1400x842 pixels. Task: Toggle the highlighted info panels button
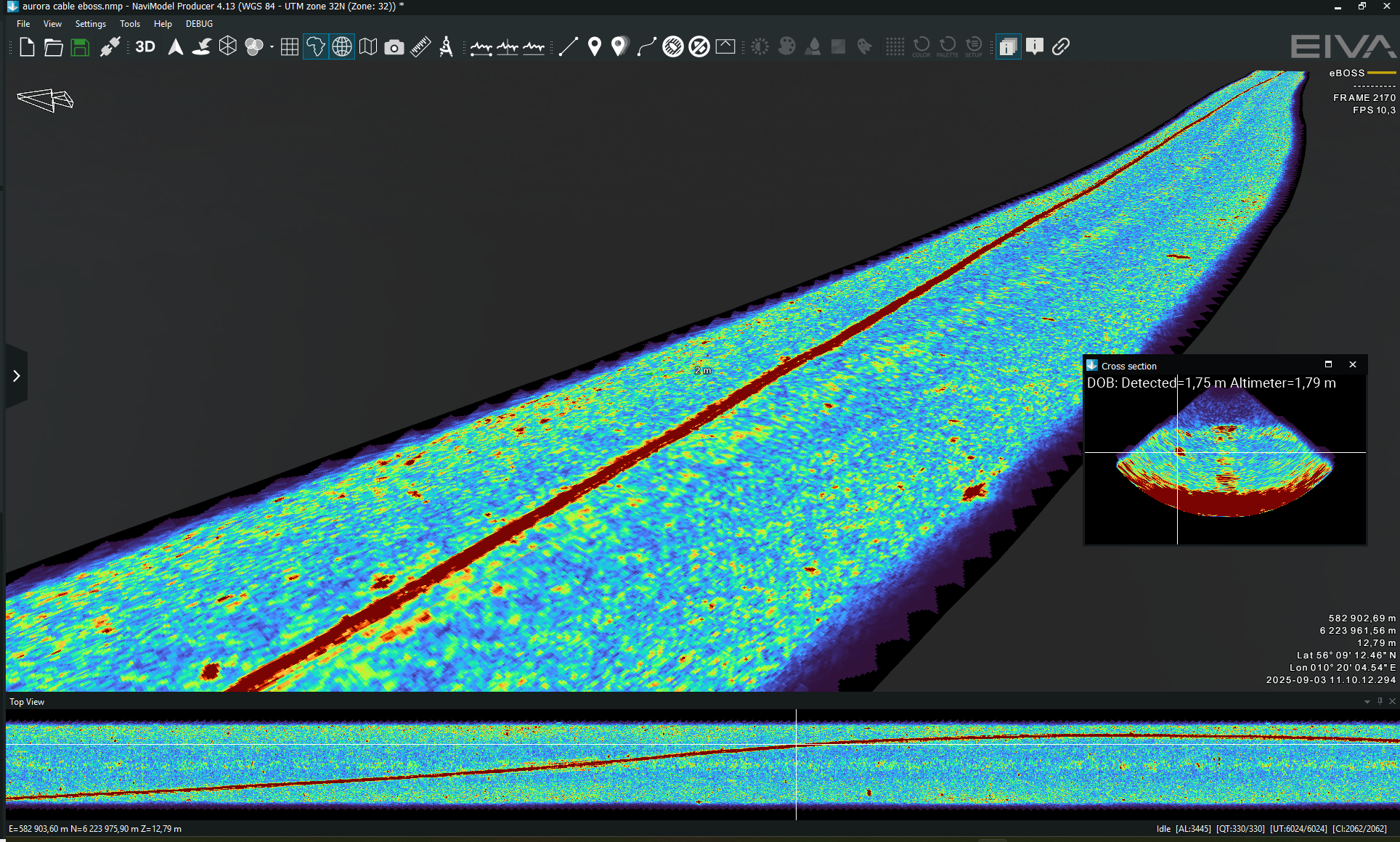(x=1009, y=46)
